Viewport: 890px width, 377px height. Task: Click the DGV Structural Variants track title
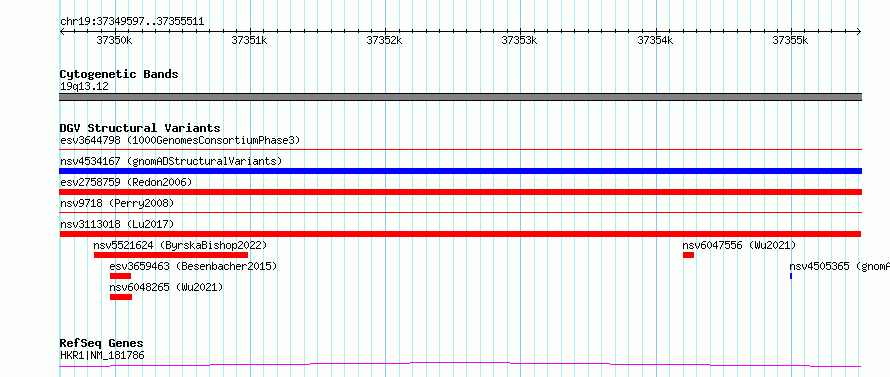(140, 128)
